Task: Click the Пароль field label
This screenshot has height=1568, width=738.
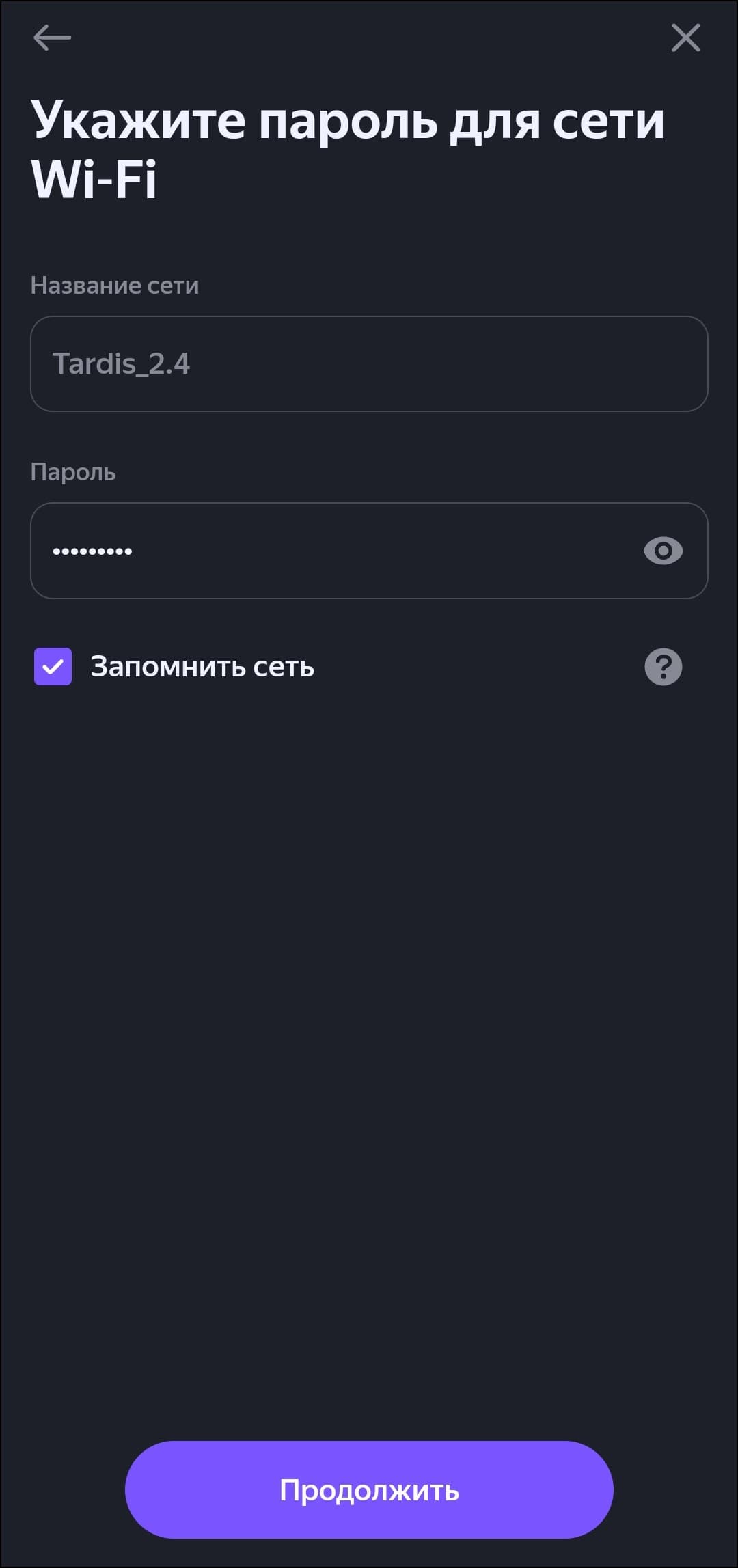Action: click(x=73, y=472)
